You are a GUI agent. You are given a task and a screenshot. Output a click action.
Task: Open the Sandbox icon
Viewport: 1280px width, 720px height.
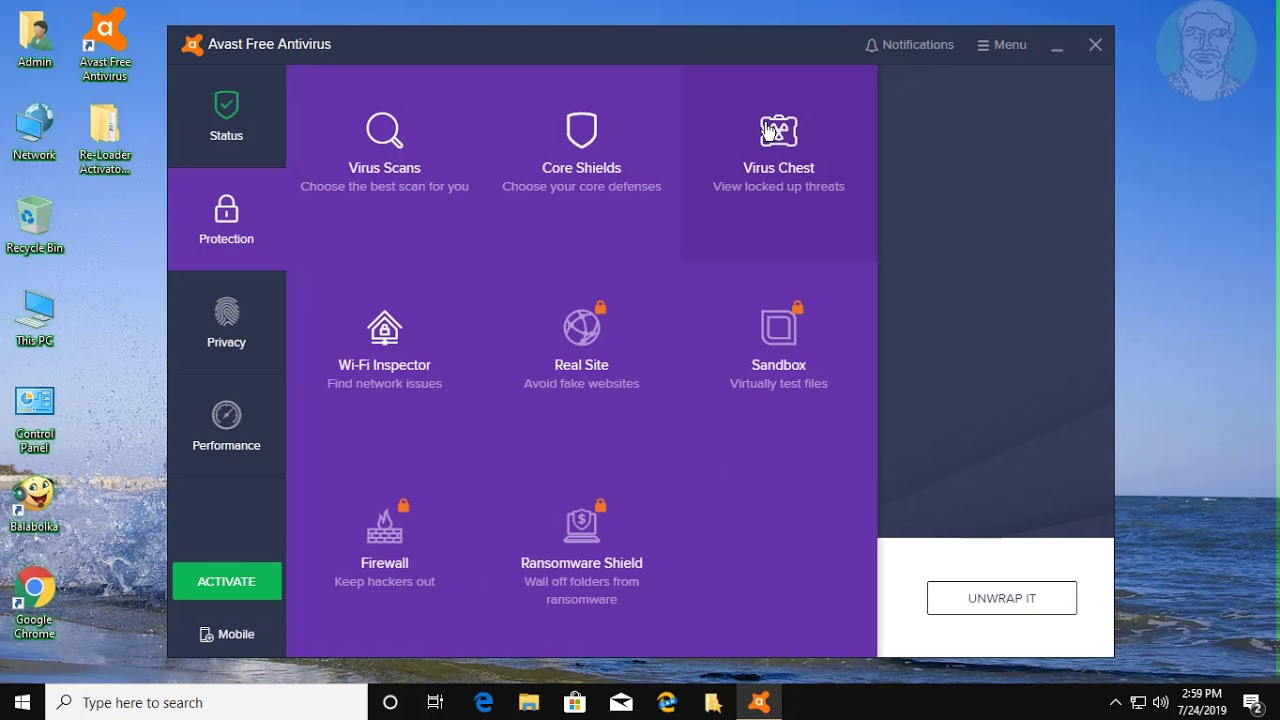pyautogui.click(x=778, y=326)
